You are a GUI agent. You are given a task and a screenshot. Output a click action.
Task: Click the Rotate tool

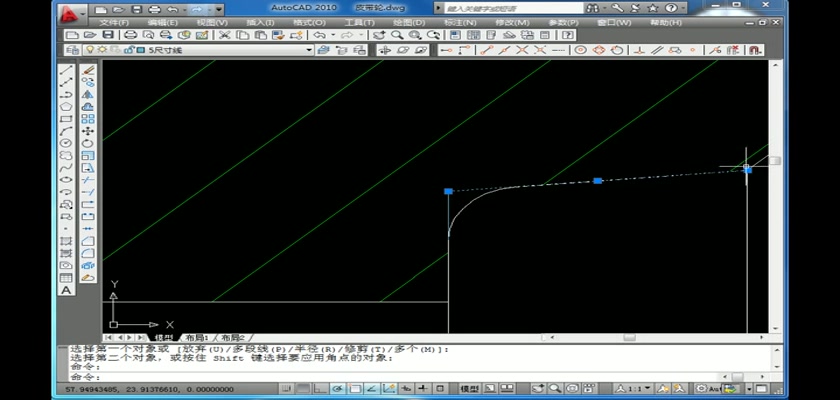tap(88, 143)
